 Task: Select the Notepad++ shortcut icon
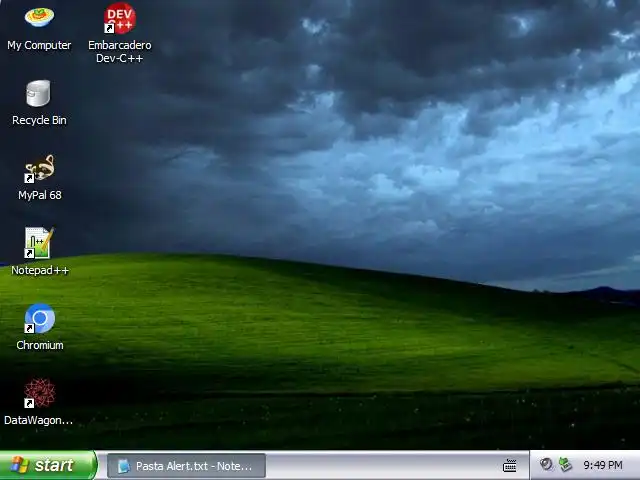coord(39,243)
